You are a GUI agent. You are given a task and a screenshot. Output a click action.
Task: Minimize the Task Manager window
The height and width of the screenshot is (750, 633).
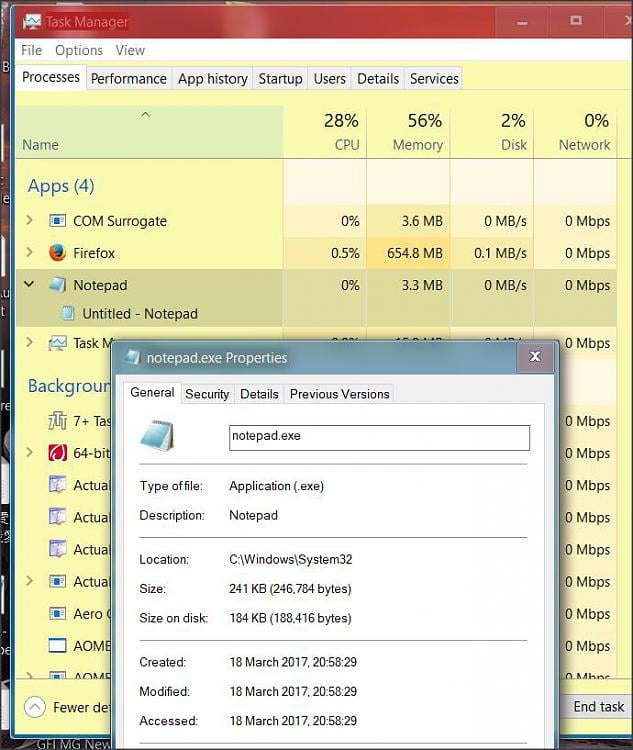pyautogui.click(x=522, y=22)
